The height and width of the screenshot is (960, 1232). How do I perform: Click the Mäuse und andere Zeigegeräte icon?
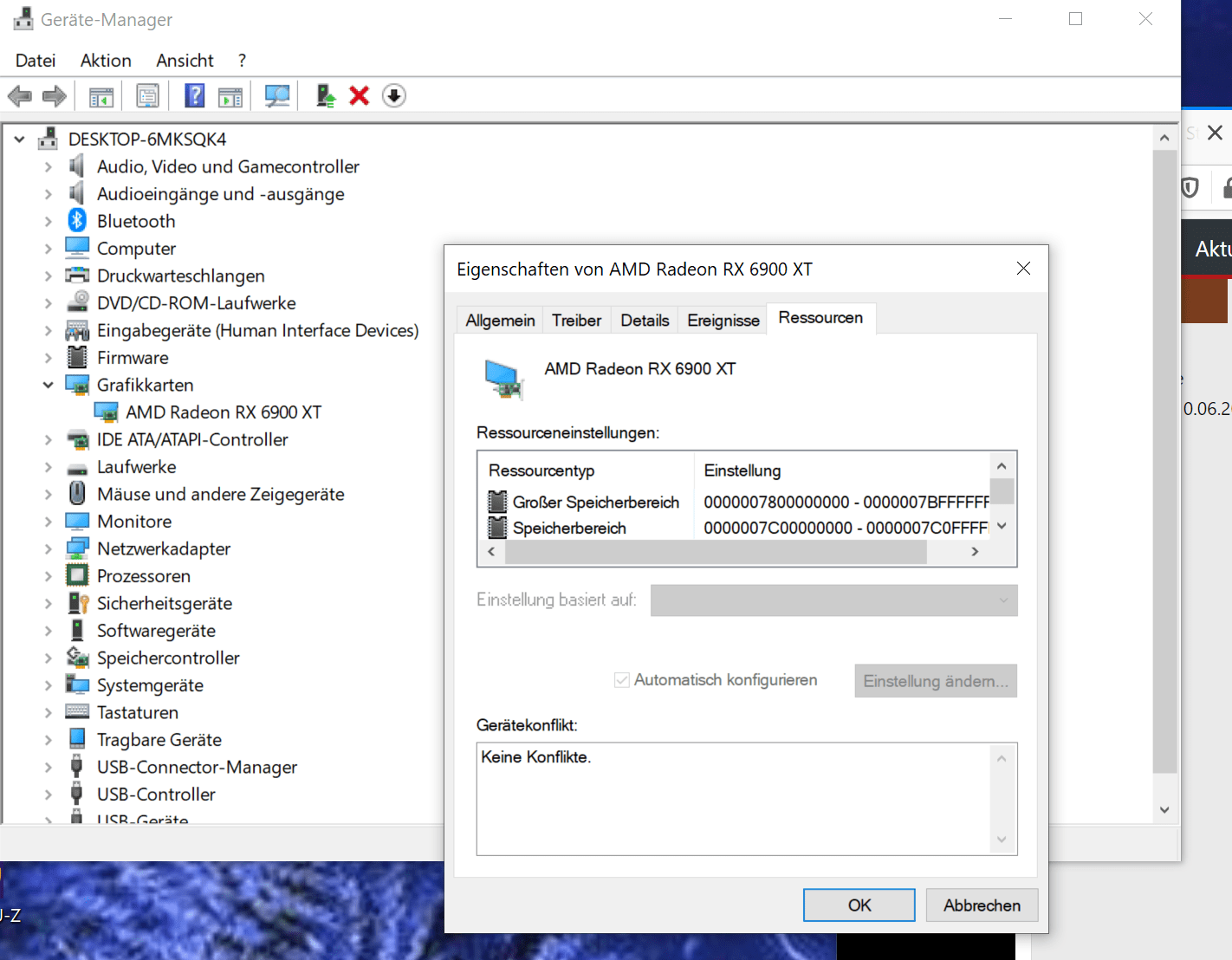click(x=77, y=494)
